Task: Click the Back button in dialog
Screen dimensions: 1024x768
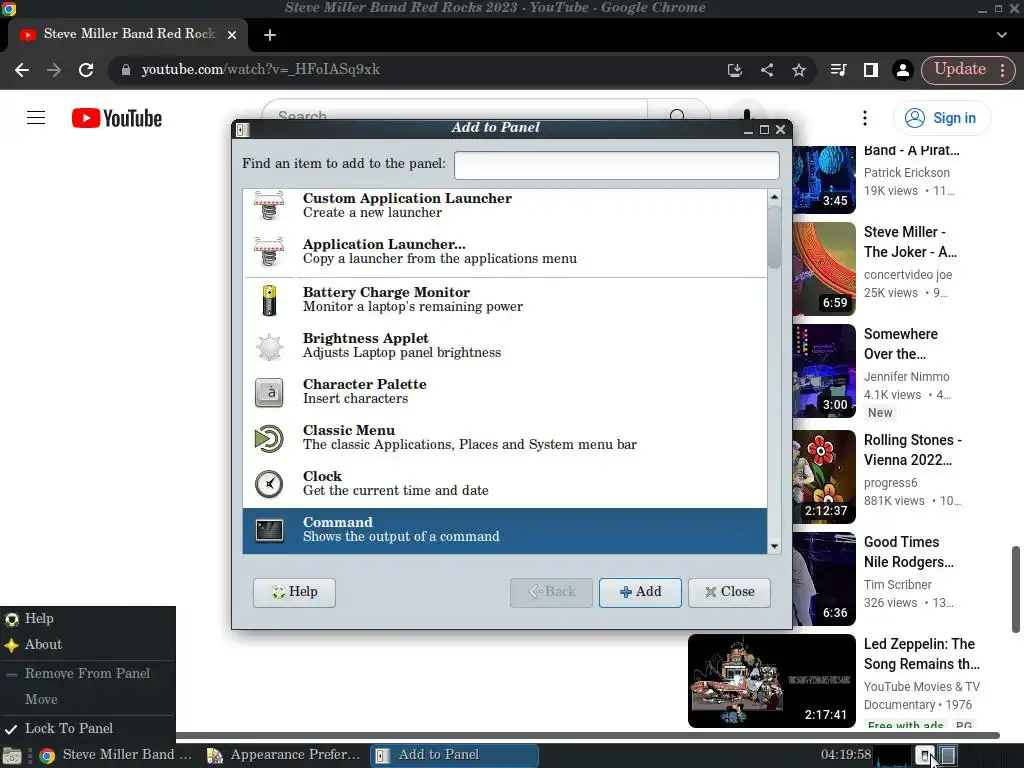Action: tap(551, 592)
